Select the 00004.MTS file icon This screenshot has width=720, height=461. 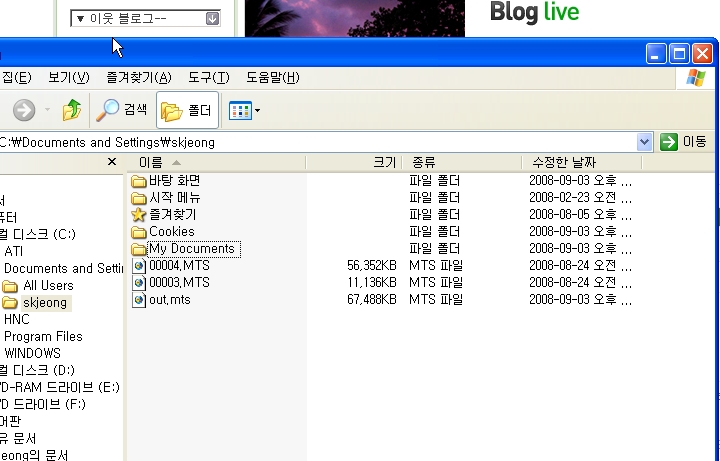[x=139, y=265]
